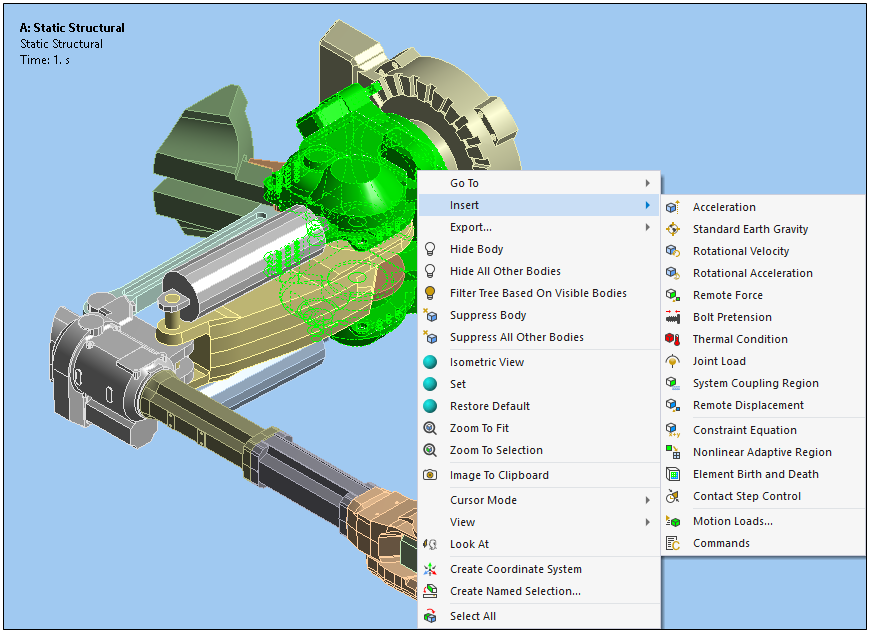Click the Thermal Condition icon
Screen dimensions: 870x633
click(673, 339)
